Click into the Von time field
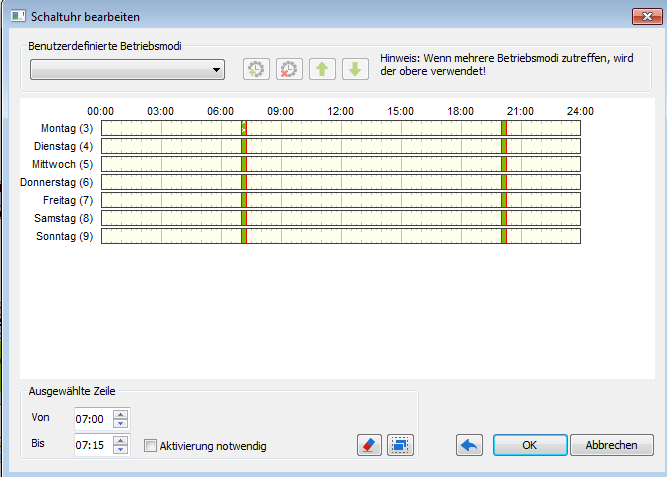The width and height of the screenshot is (667, 477). pyautogui.click(x=92, y=419)
